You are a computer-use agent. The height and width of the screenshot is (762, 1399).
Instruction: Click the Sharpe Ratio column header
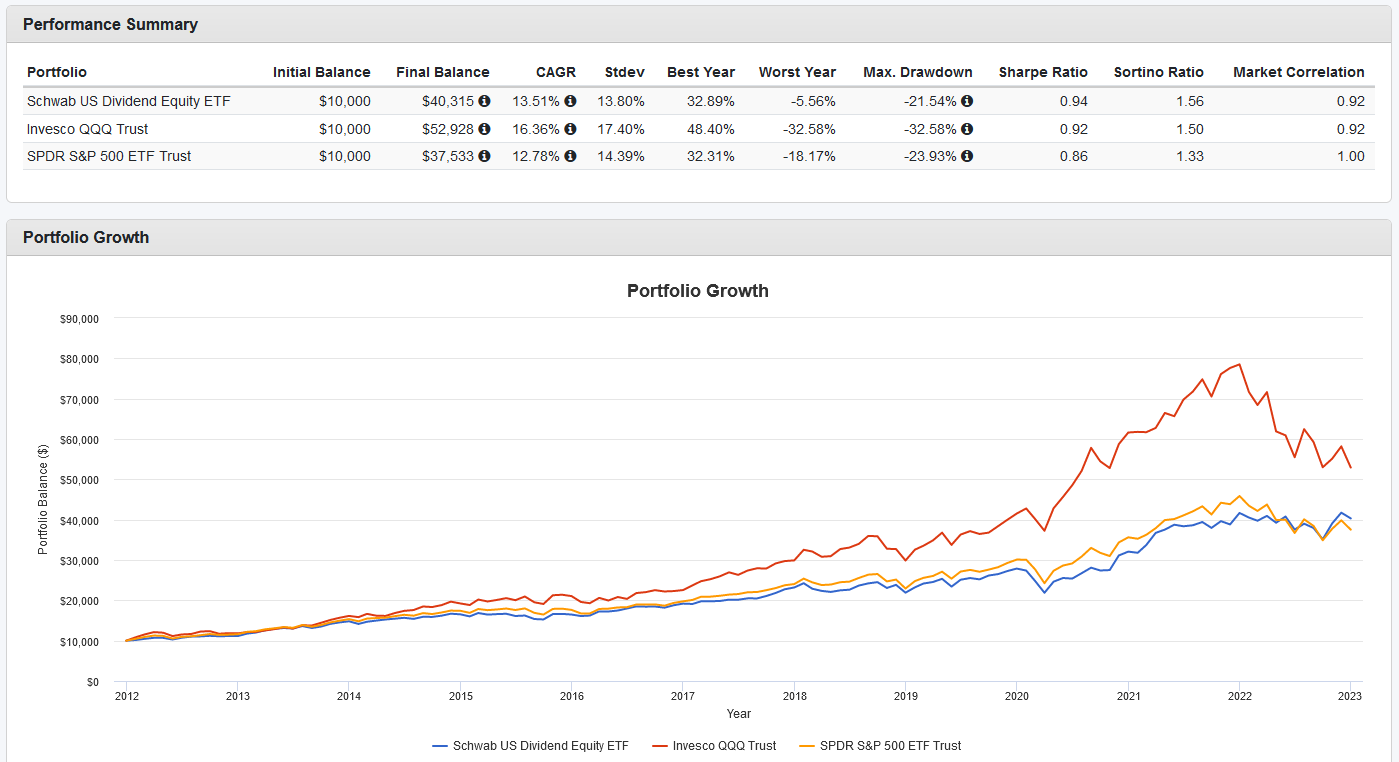point(1043,72)
